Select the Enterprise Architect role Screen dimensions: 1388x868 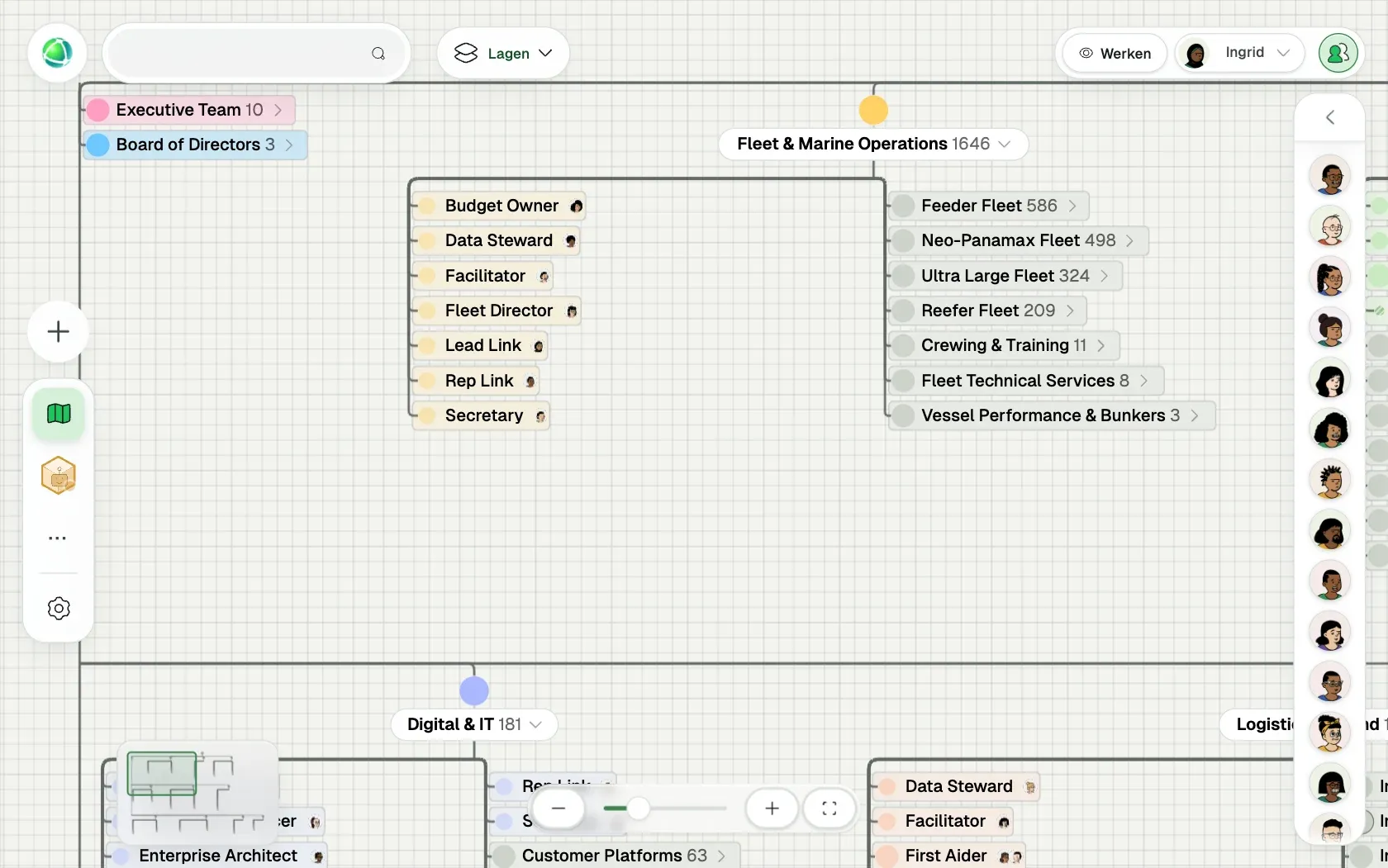(217, 856)
